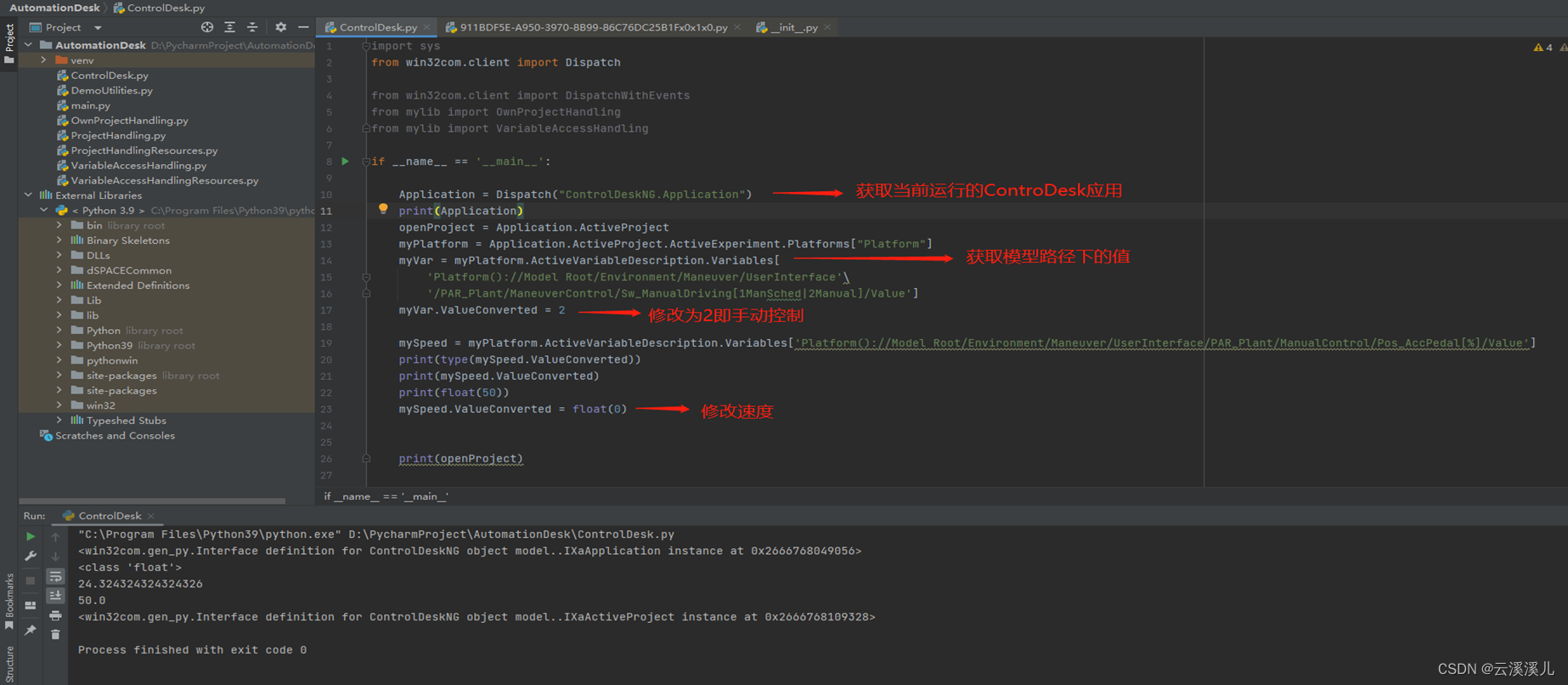Rerun ControlDesk with green play icon

pyautogui.click(x=31, y=536)
